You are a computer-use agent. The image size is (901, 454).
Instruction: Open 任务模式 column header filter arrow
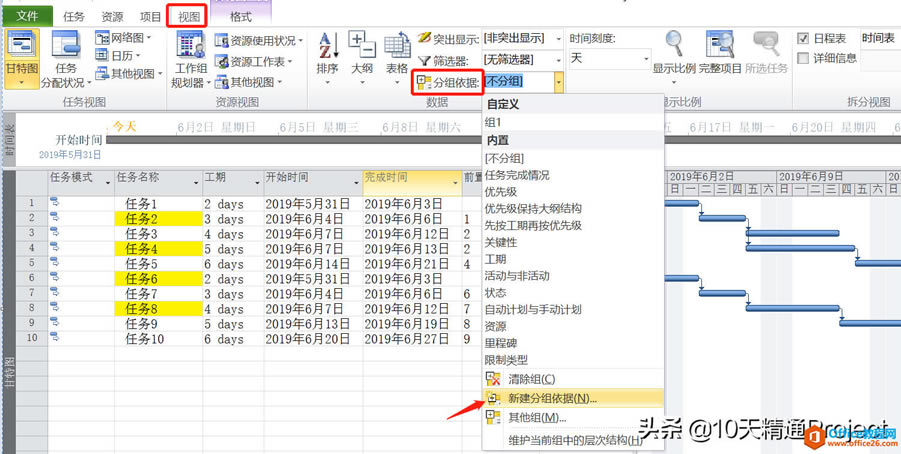[109, 183]
